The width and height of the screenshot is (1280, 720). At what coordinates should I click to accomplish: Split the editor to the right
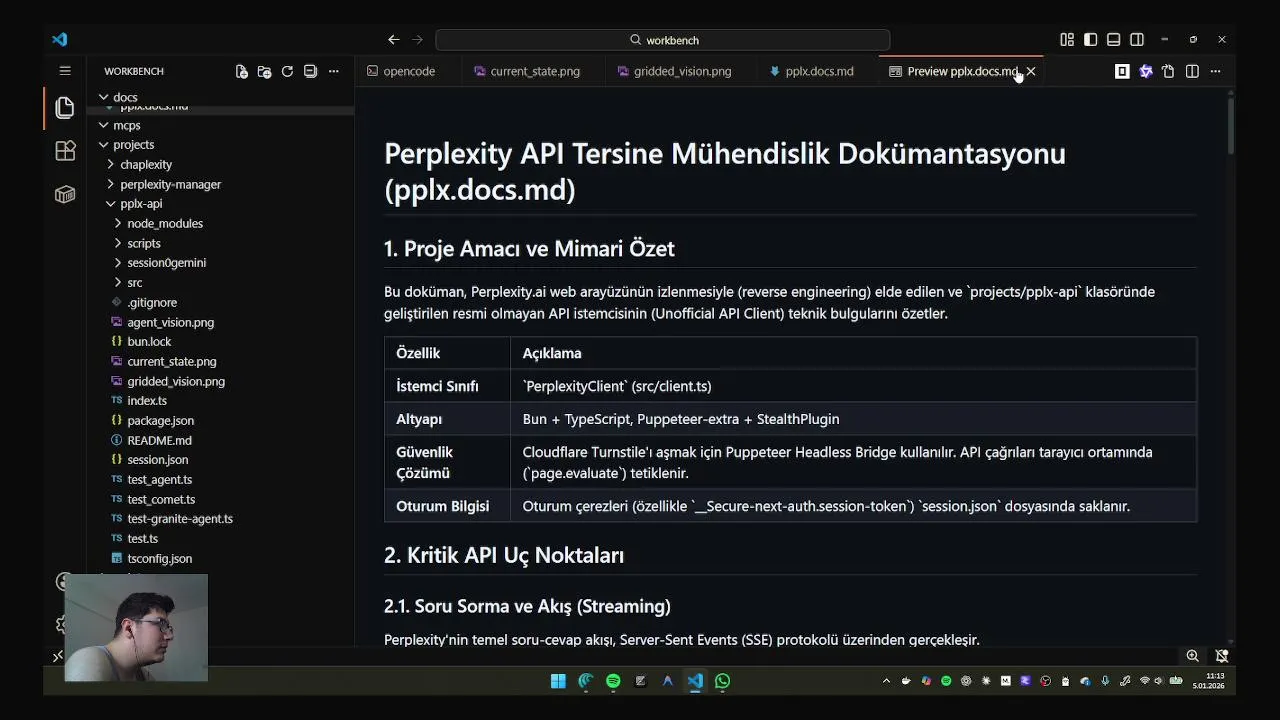[x=1192, y=71]
